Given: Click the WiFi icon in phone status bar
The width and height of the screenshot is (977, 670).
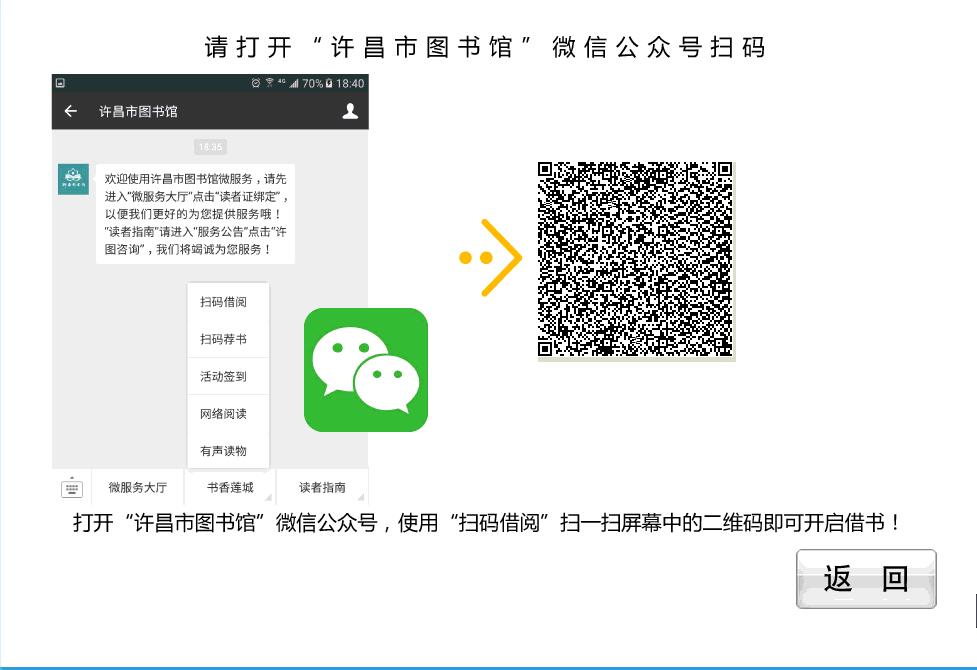Looking at the screenshot, I should 270,83.
